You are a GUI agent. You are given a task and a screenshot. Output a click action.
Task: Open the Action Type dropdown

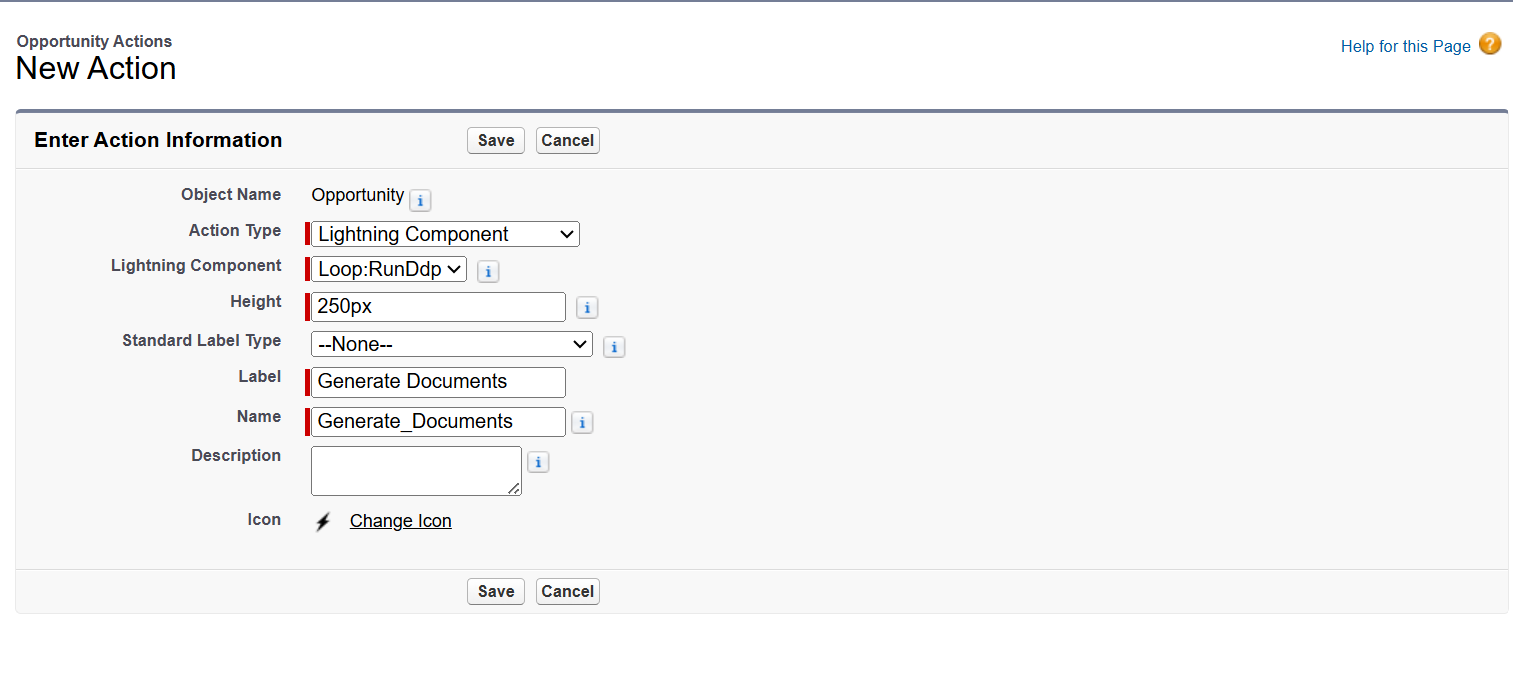tap(445, 234)
